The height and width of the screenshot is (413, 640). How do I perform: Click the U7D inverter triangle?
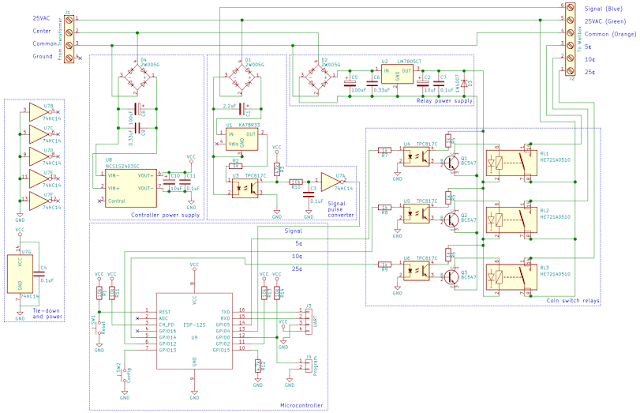coord(39,156)
